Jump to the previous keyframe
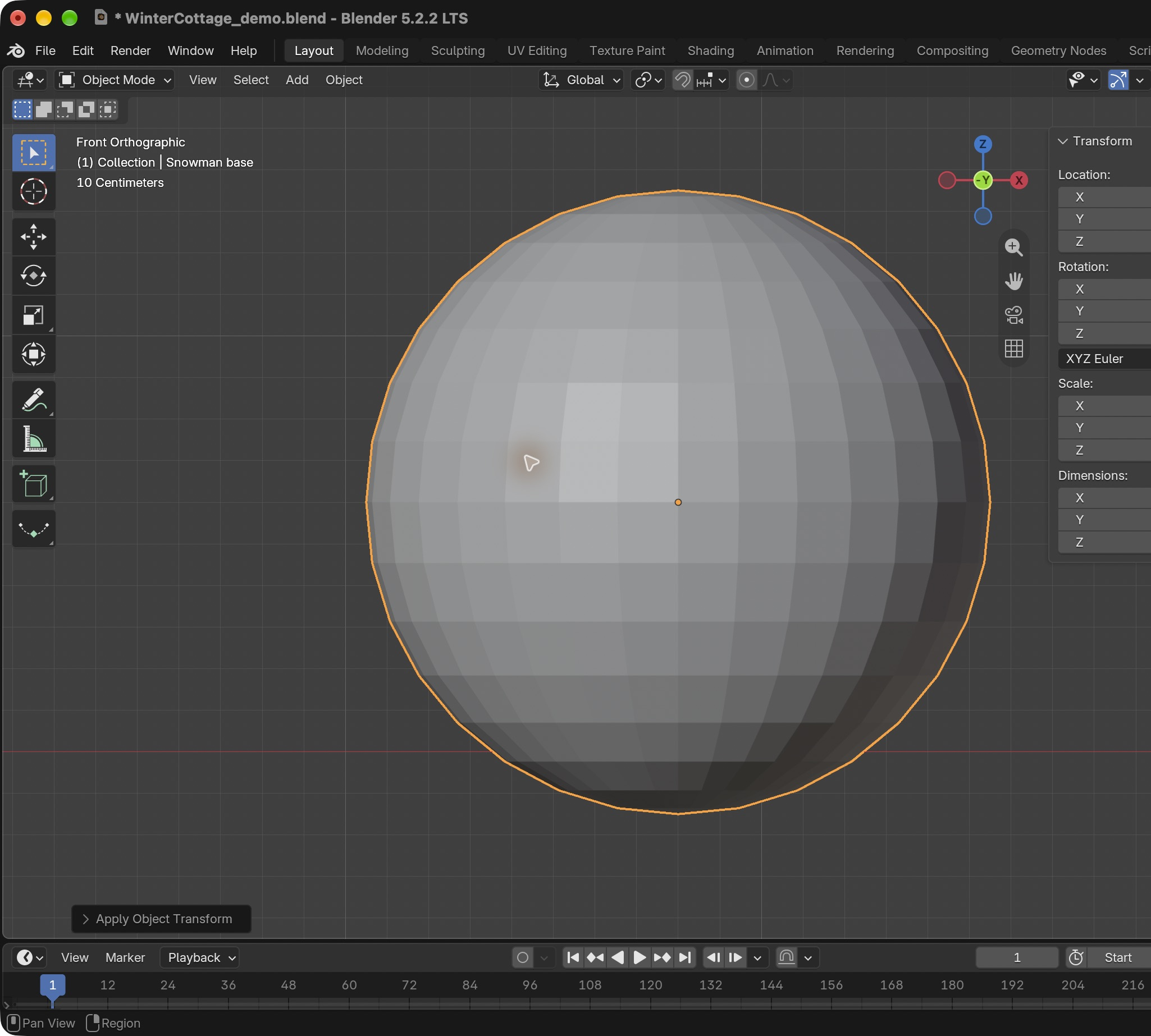 coord(596,957)
